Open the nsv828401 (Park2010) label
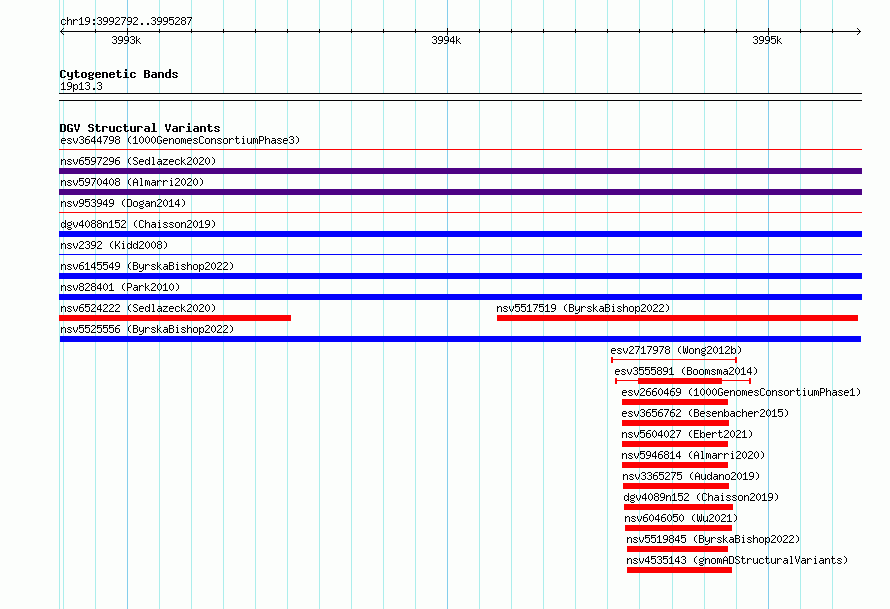This screenshot has height=609, width=890. click(120, 287)
